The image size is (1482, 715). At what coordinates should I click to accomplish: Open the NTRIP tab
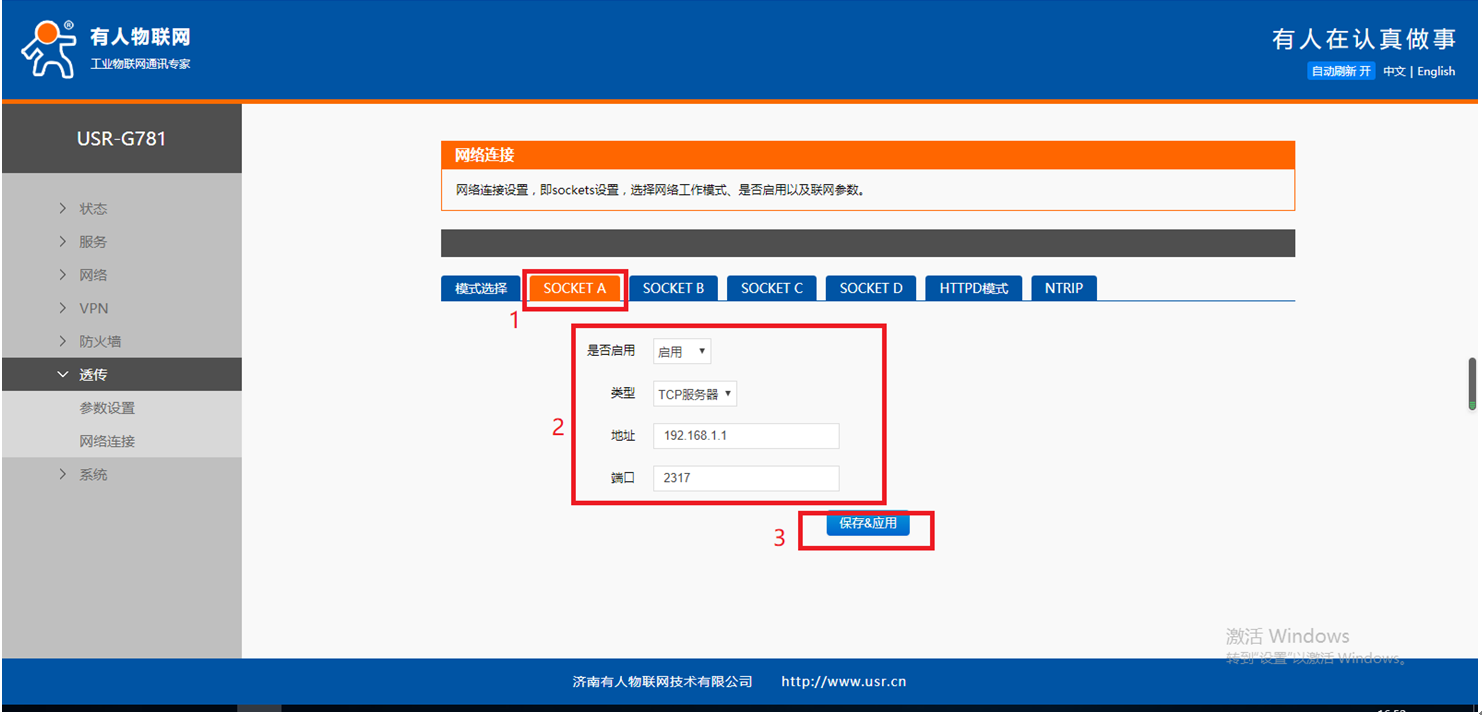(1063, 288)
